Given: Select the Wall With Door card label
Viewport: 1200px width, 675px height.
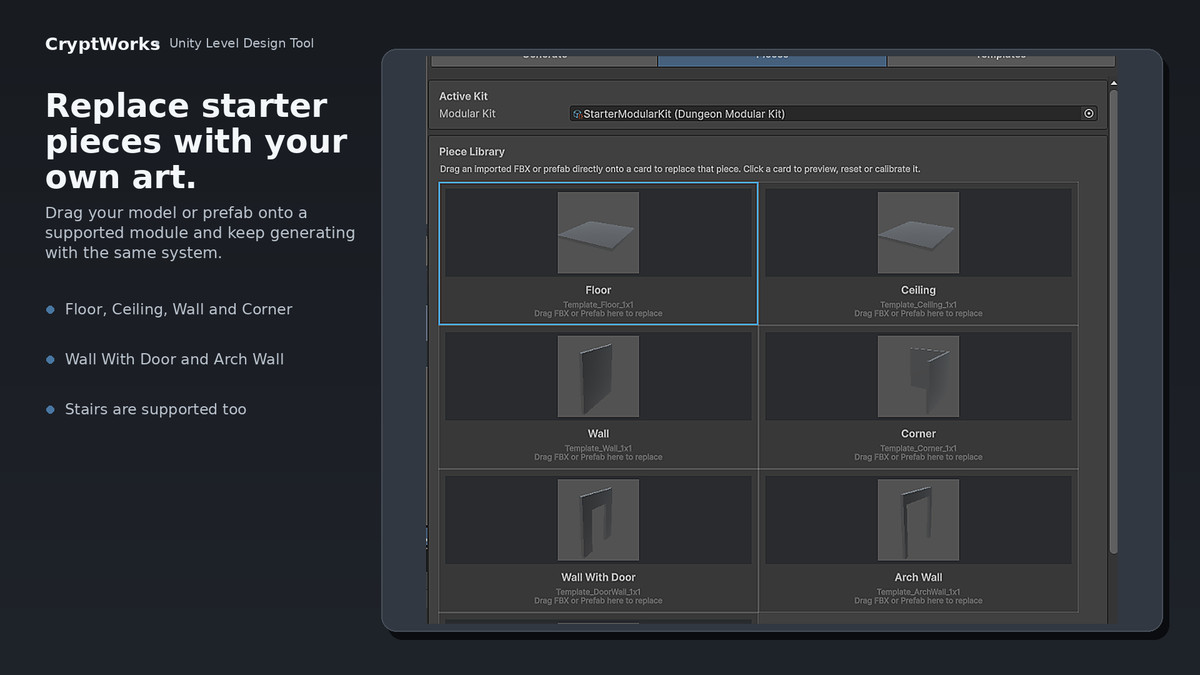Looking at the screenshot, I should pyautogui.click(x=598, y=577).
